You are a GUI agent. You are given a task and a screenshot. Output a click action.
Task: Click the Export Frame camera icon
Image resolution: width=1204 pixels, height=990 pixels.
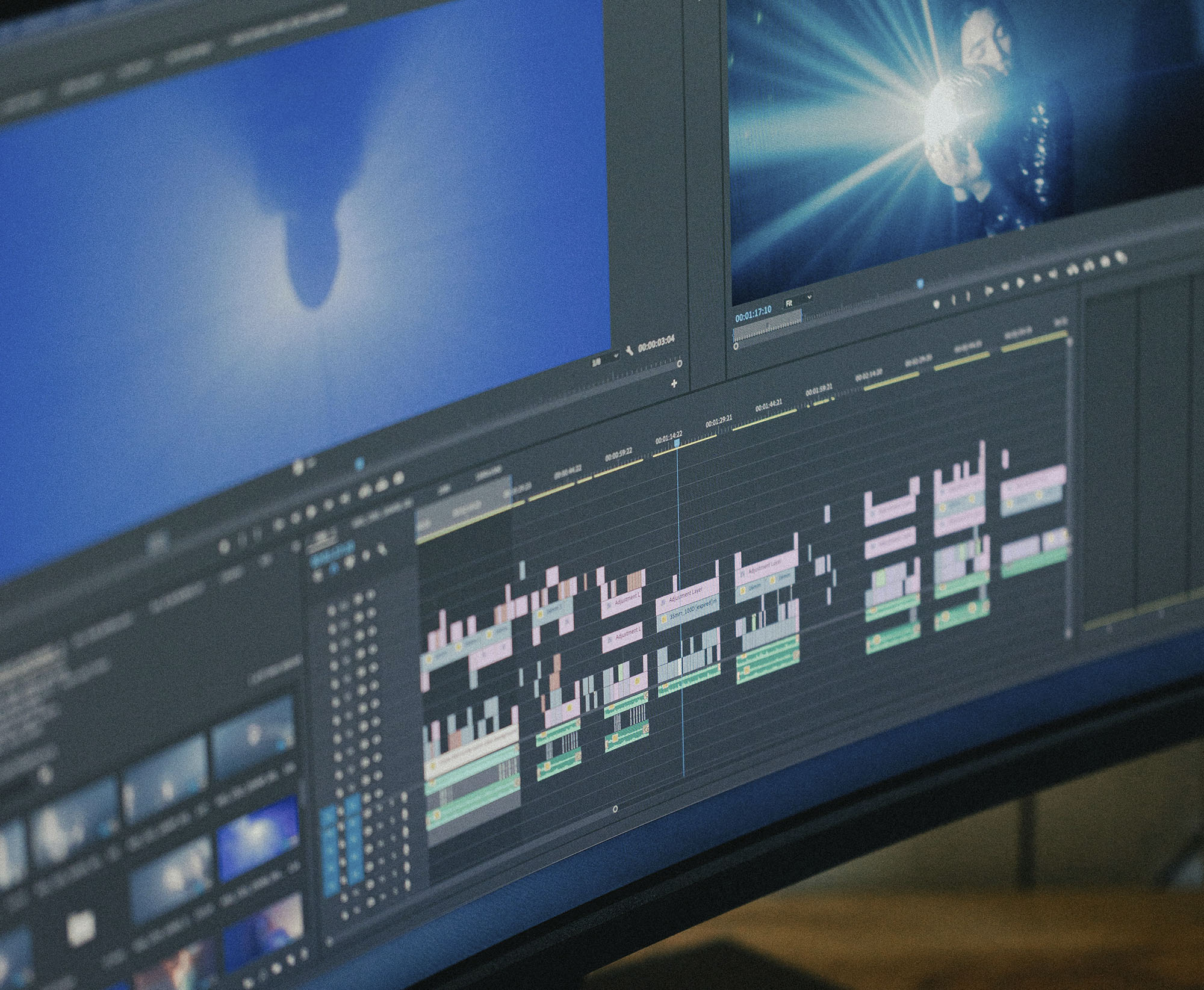[1105, 262]
